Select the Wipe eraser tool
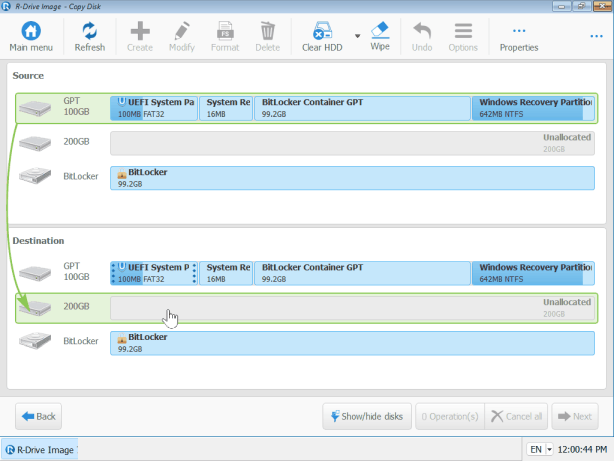 pos(380,30)
